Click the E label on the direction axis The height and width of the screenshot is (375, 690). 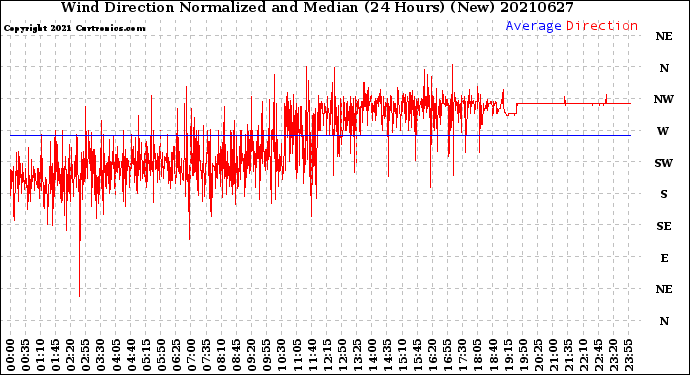664,258
